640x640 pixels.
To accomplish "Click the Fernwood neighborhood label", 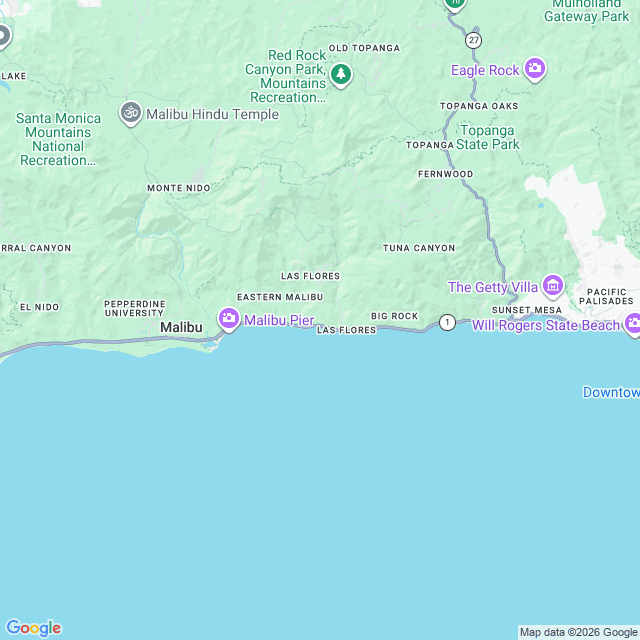I will 446,174.
